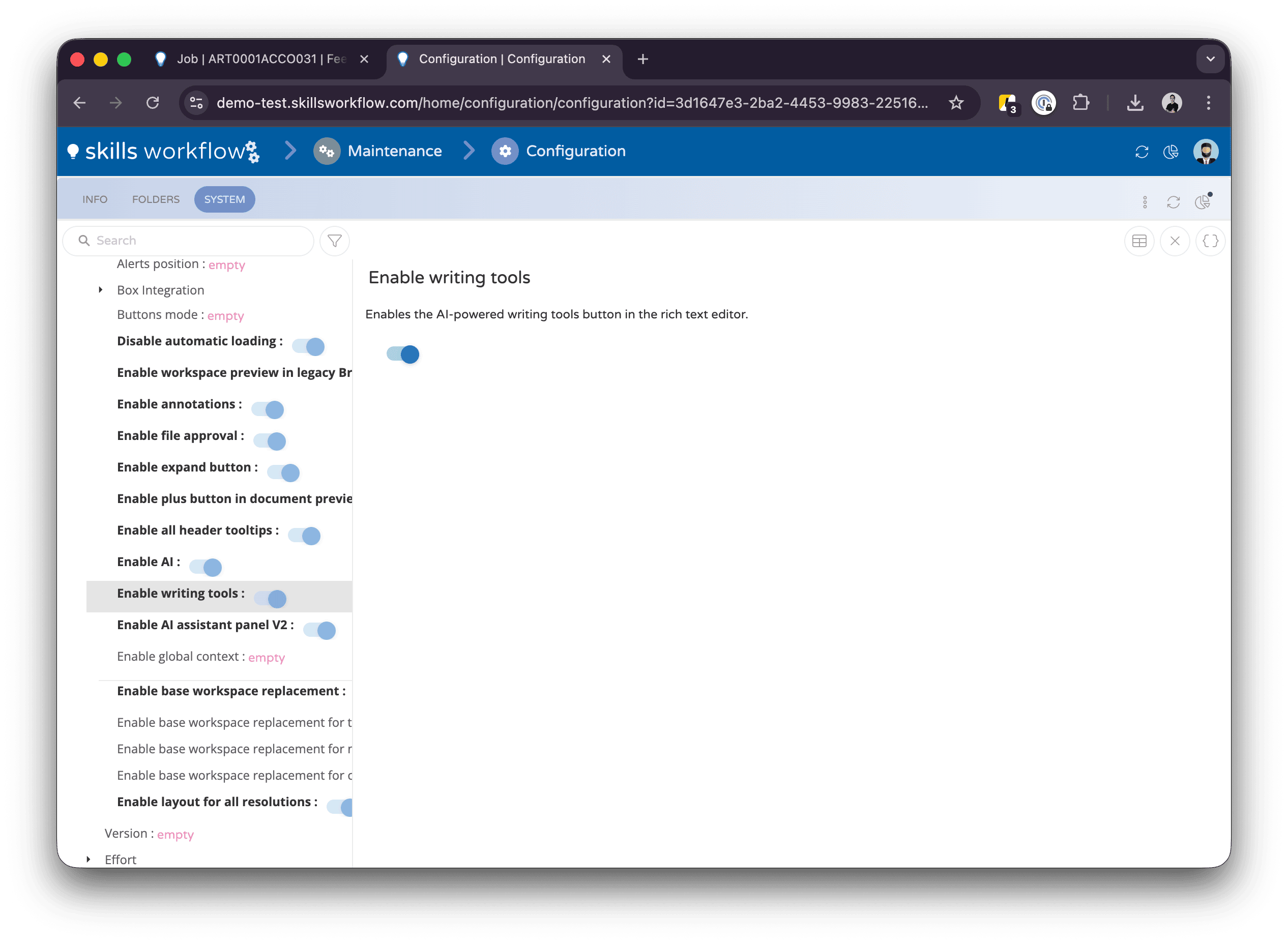Image resolution: width=1288 pixels, height=943 pixels.
Task: Click the blue header refresh icon
Action: (x=1141, y=152)
